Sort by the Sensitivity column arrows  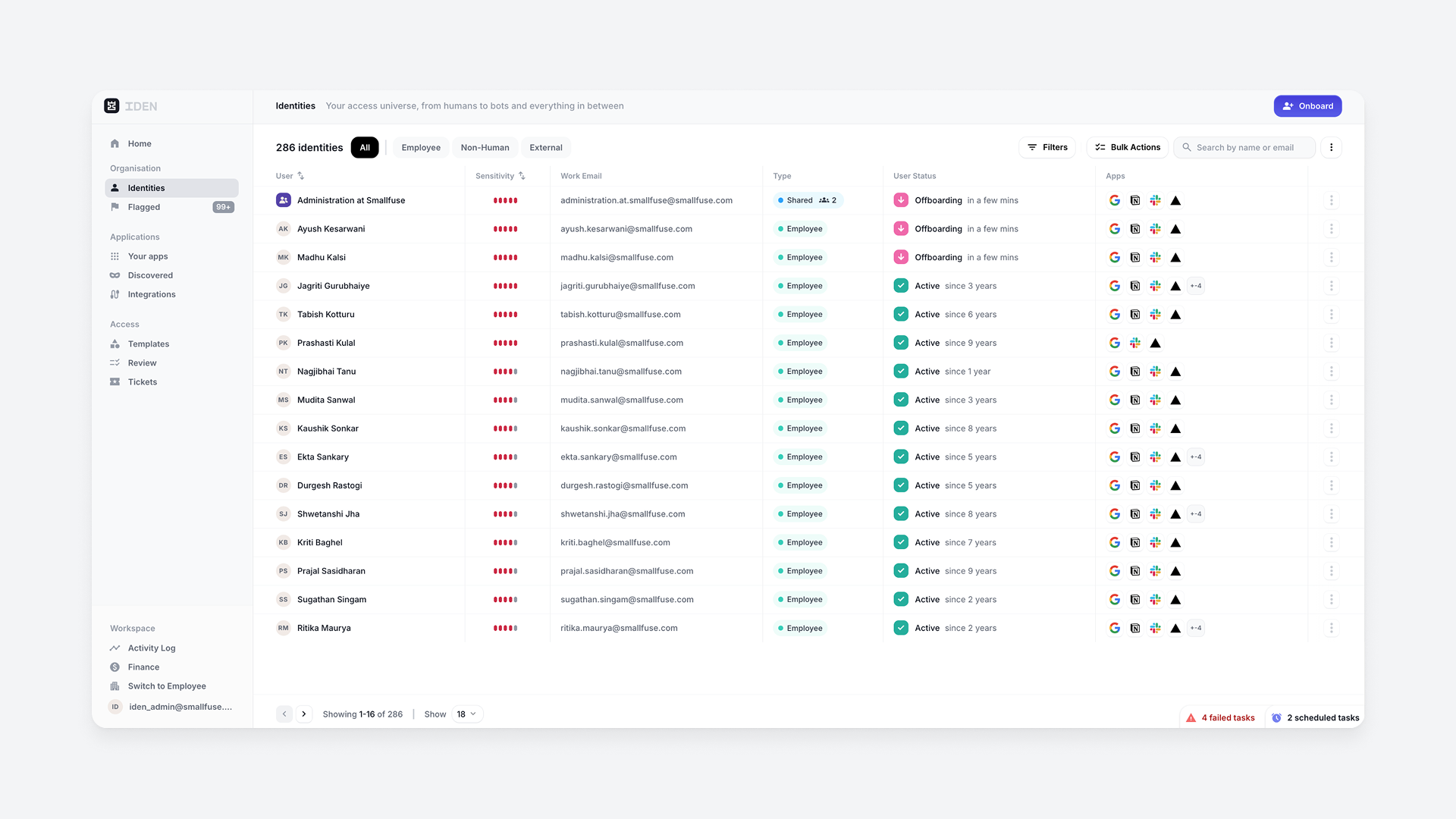(522, 176)
